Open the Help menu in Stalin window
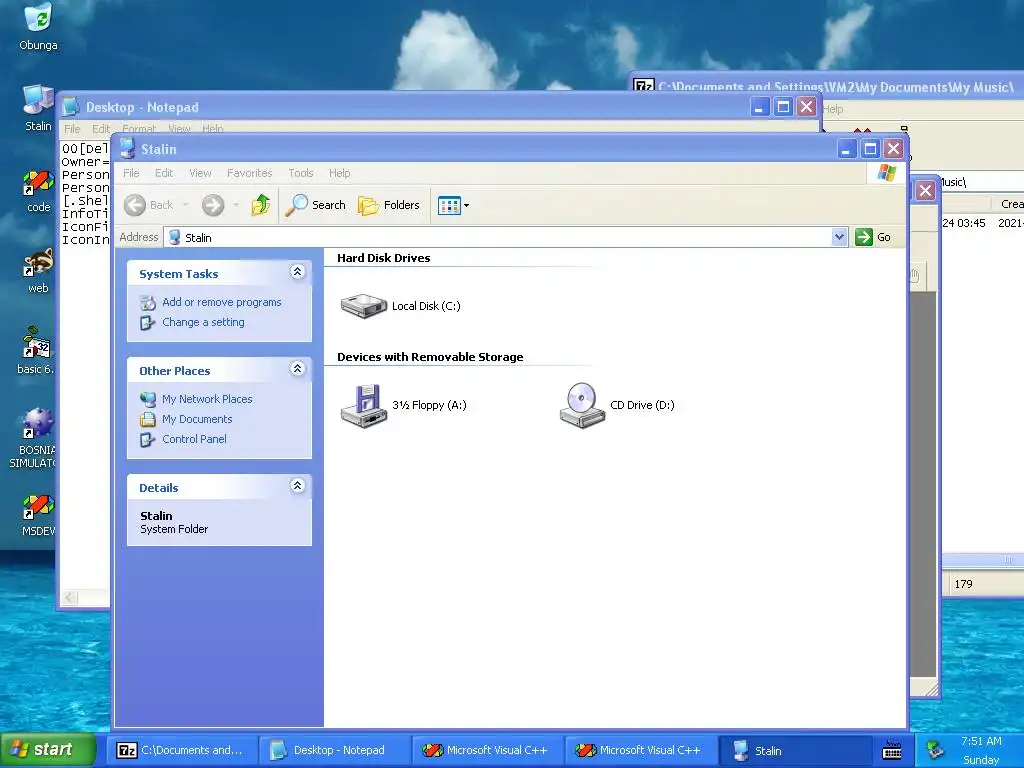 pos(339,173)
